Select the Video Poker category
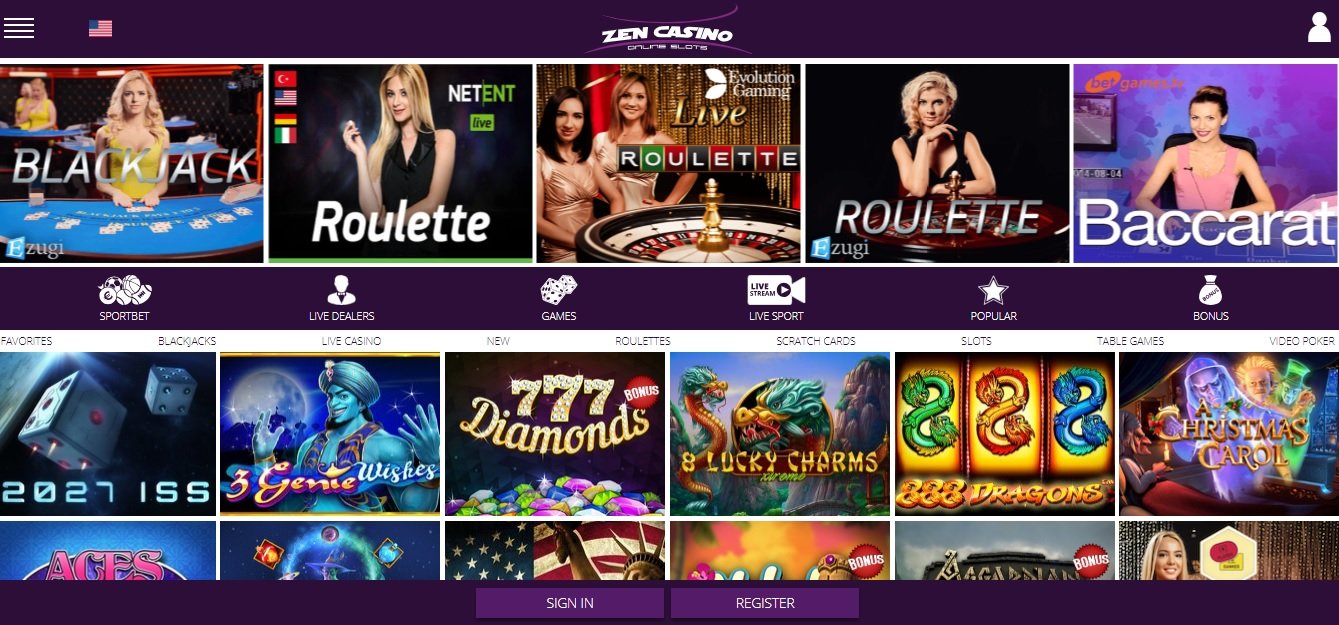Viewport: 1339px width, 625px height. pyautogui.click(x=1302, y=341)
